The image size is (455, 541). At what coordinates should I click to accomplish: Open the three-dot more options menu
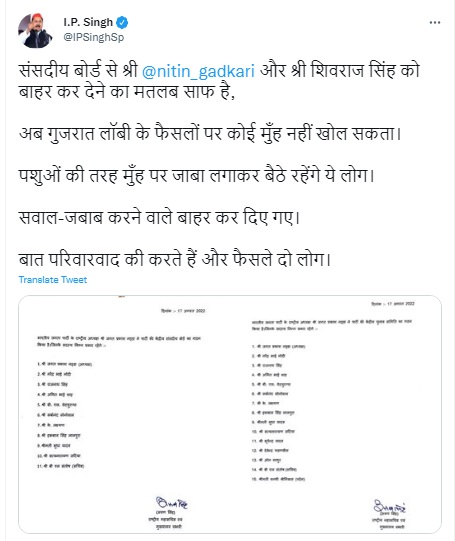(x=435, y=22)
